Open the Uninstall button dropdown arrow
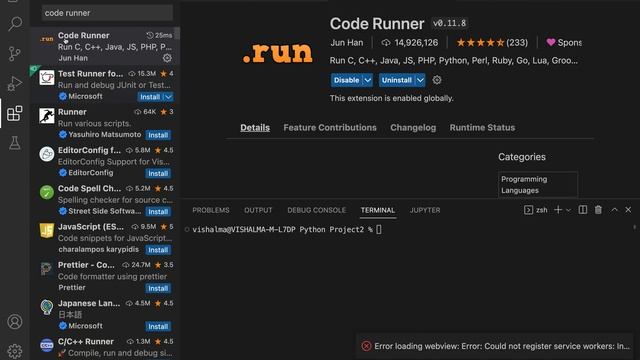Viewport: 640px width, 360px height. [x=420, y=80]
